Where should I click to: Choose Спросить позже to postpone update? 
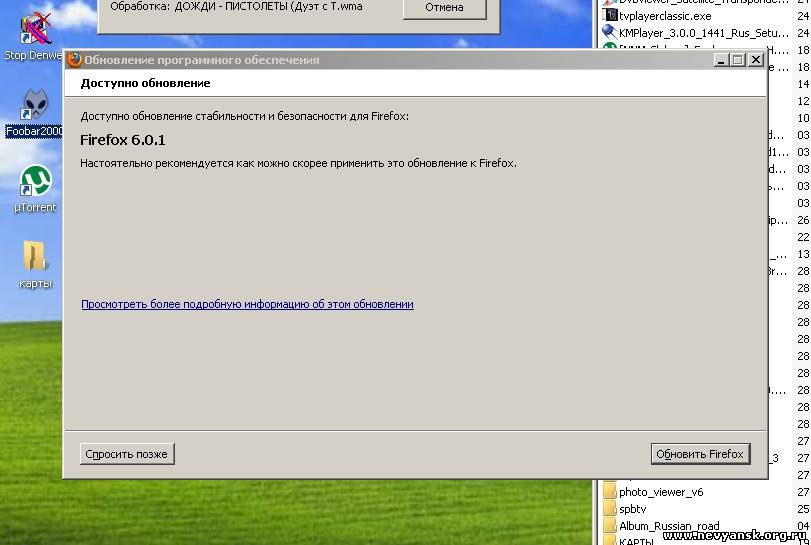tap(127, 454)
